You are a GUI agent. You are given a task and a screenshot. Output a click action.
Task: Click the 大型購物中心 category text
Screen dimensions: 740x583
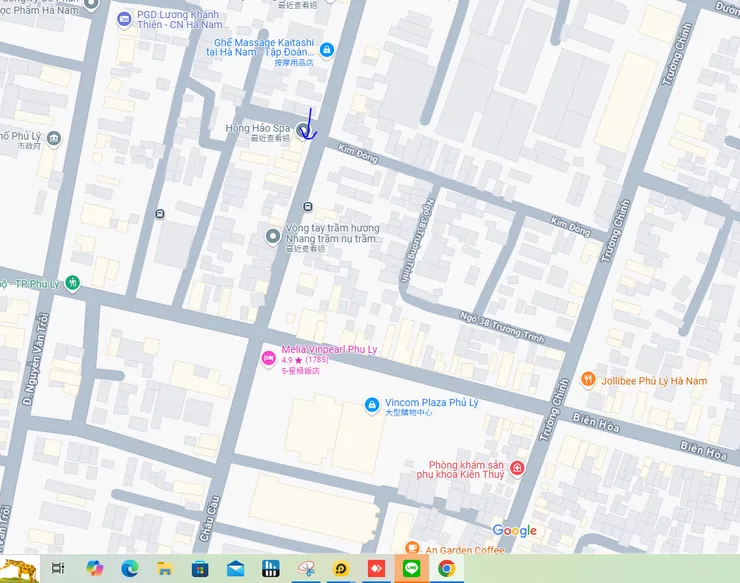[408, 413]
